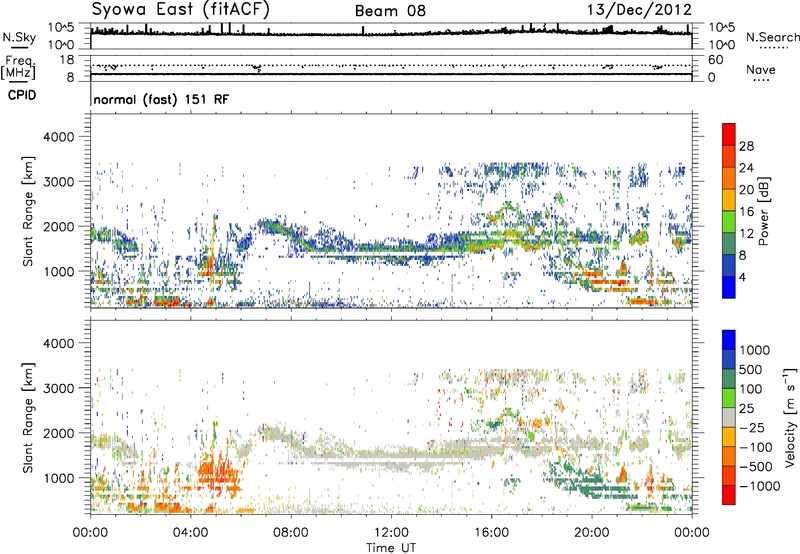Screen dimensions: 800x554
Task: Click '4000' on the power panel range axis
Action: click(x=59, y=137)
